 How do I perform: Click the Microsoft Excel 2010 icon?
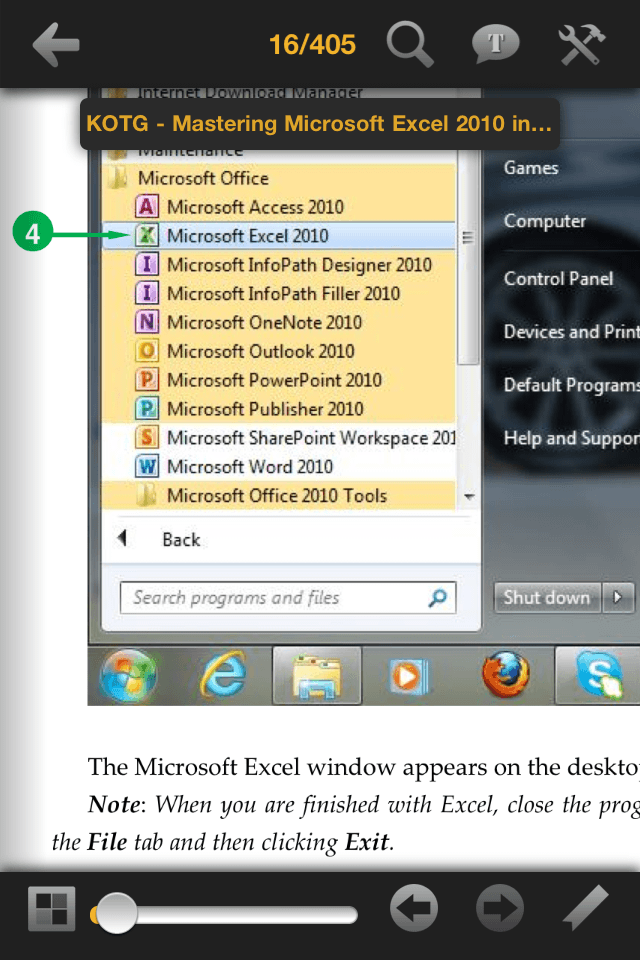pos(147,235)
